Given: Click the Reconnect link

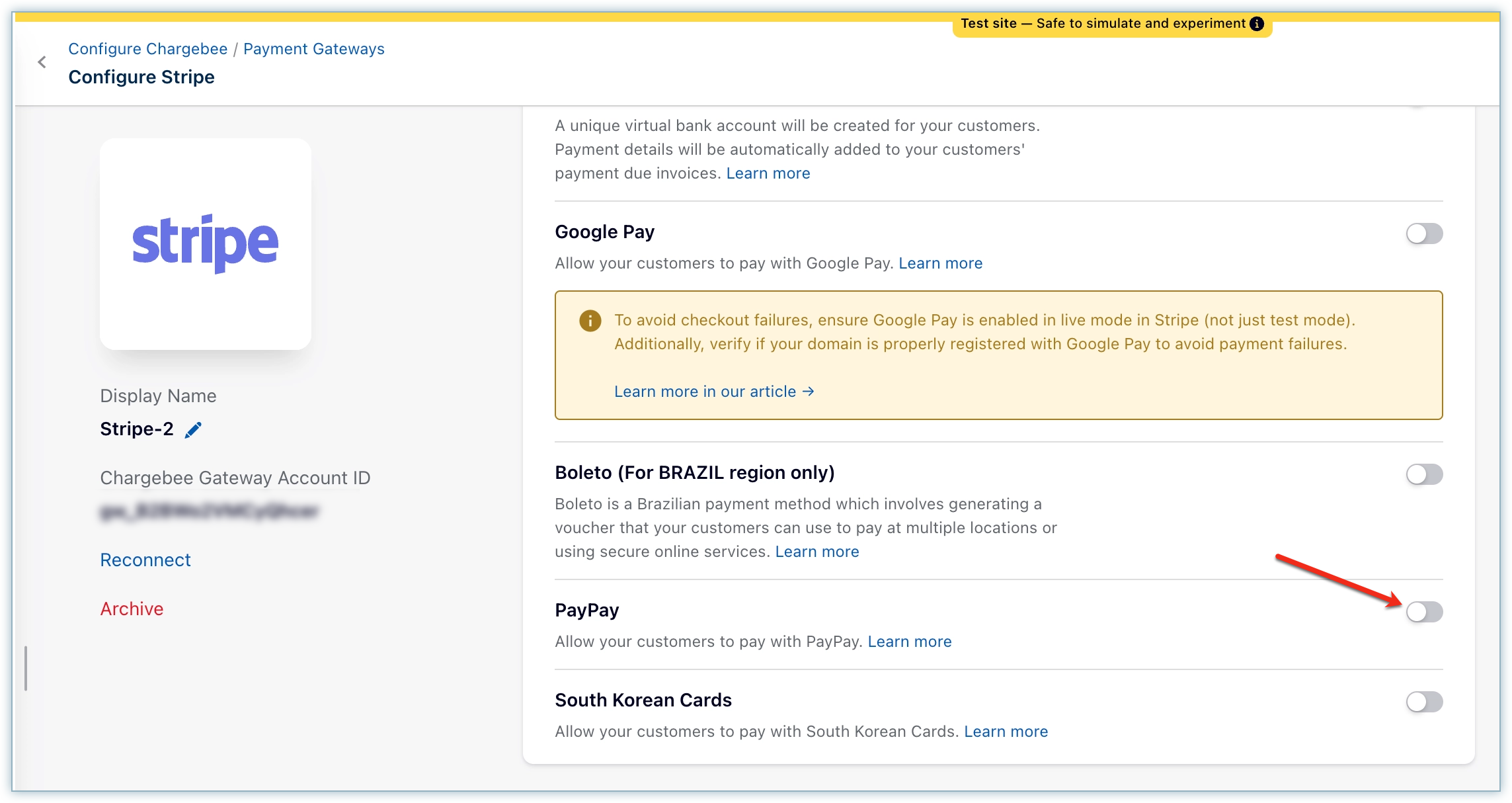Looking at the screenshot, I should (x=145, y=560).
